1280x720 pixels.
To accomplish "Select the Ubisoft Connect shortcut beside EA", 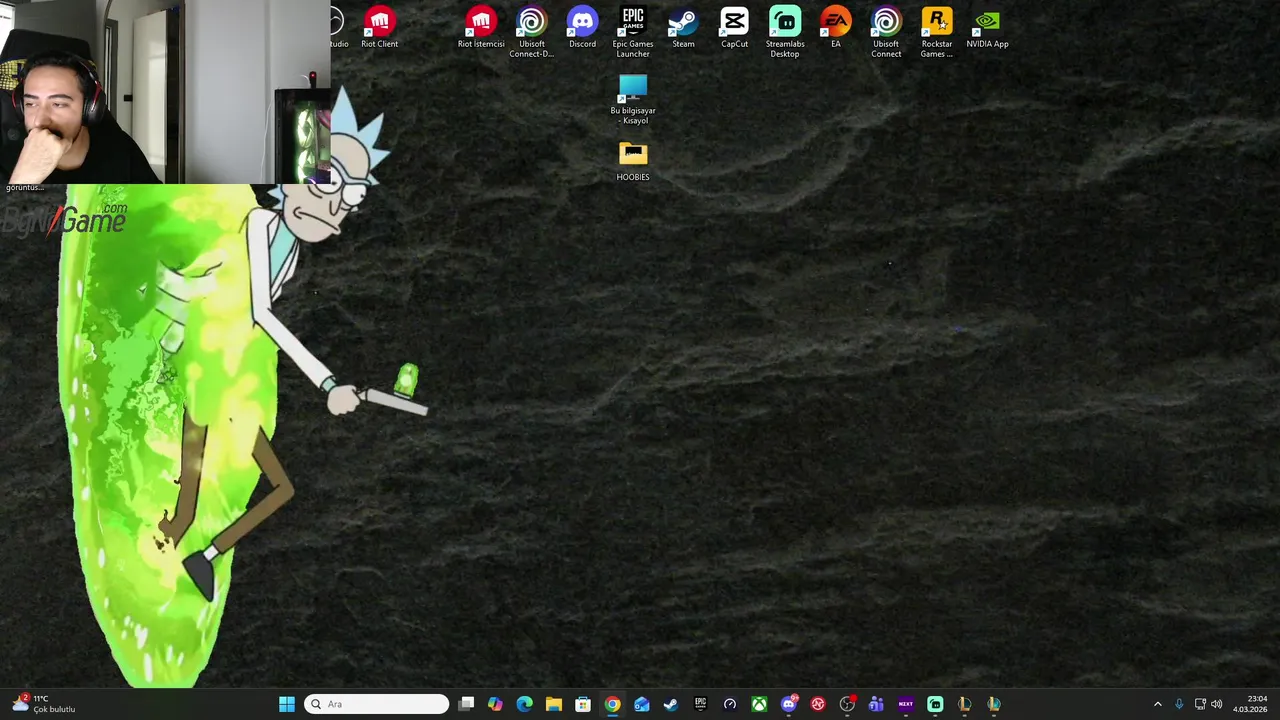I will [x=886, y=33].
